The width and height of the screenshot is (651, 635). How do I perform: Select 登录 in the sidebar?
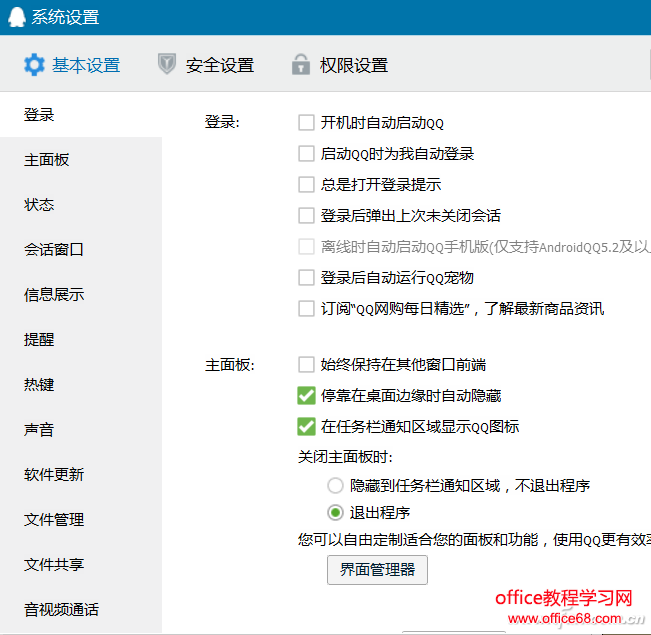tap(81, 115)
